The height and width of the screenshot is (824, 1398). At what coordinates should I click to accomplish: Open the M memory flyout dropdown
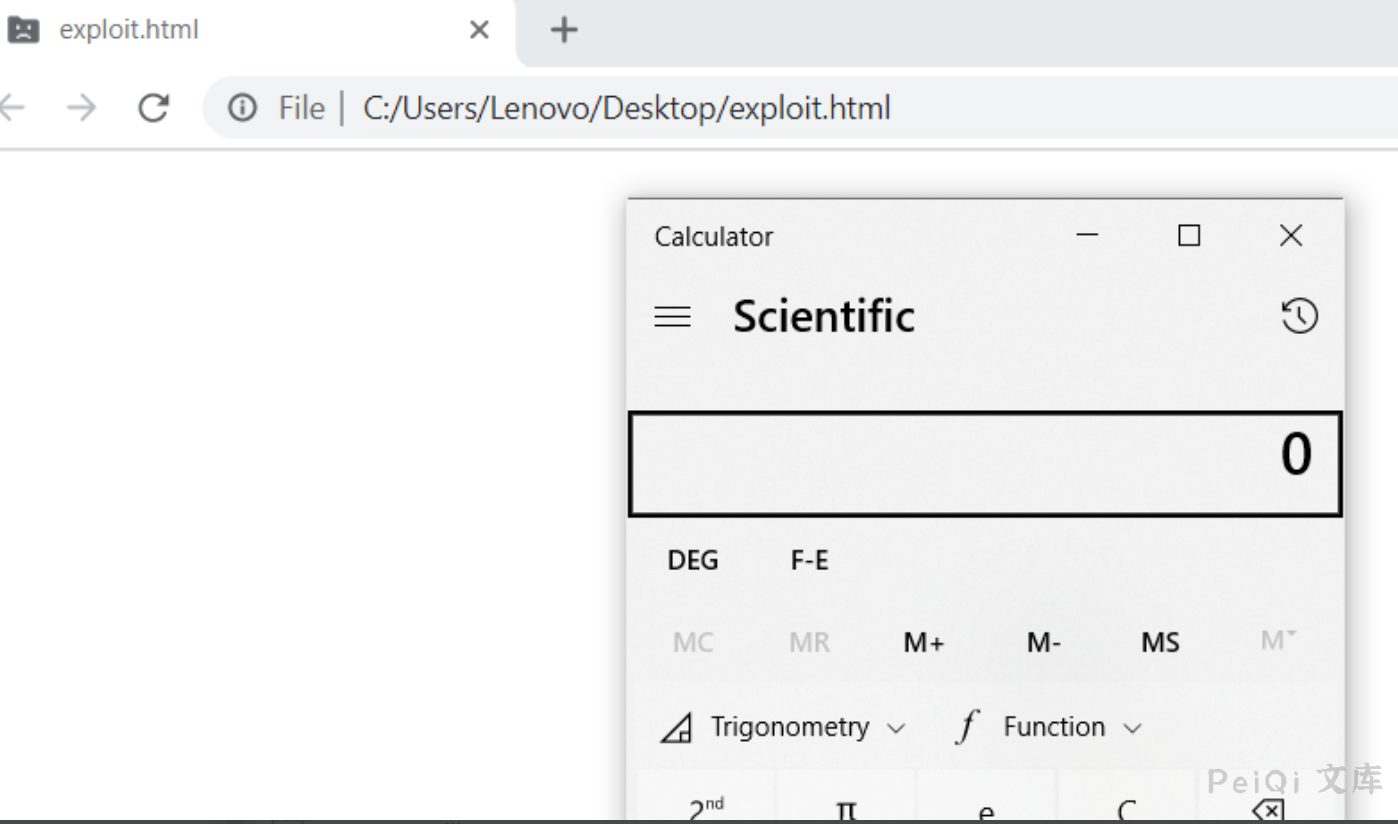1275,642
